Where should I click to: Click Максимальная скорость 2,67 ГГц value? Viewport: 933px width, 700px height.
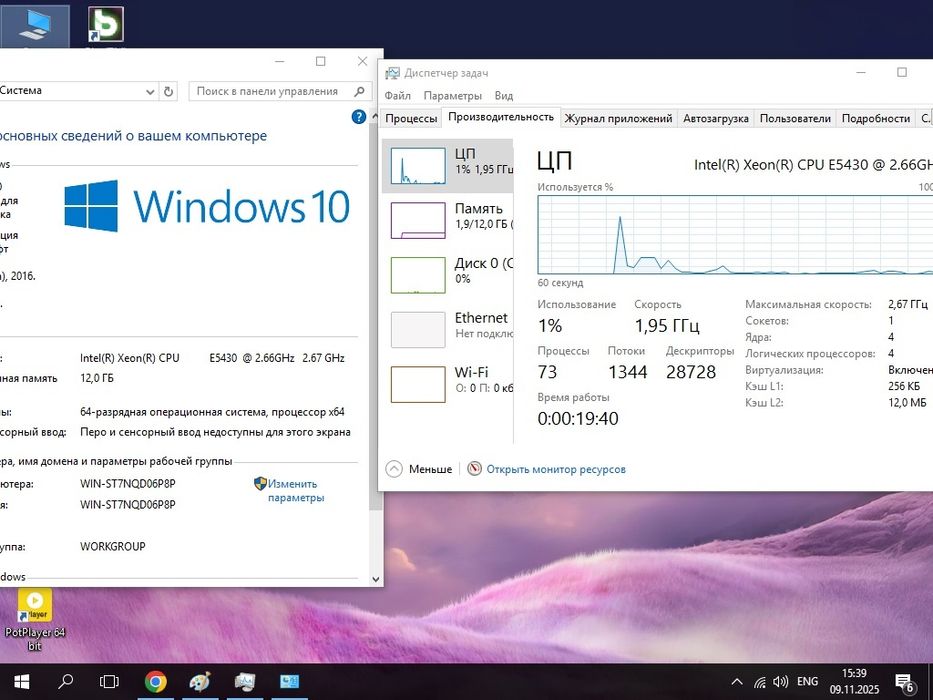point(907,304)
